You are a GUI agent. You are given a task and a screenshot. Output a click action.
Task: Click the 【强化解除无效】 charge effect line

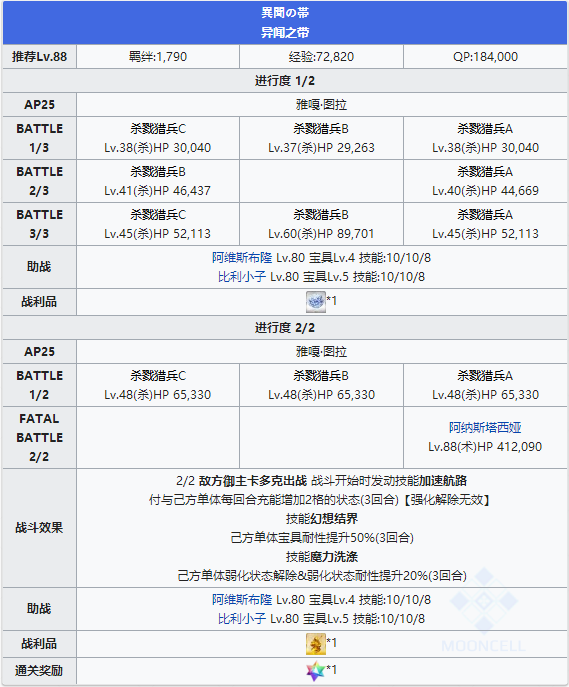coord(322,499)
